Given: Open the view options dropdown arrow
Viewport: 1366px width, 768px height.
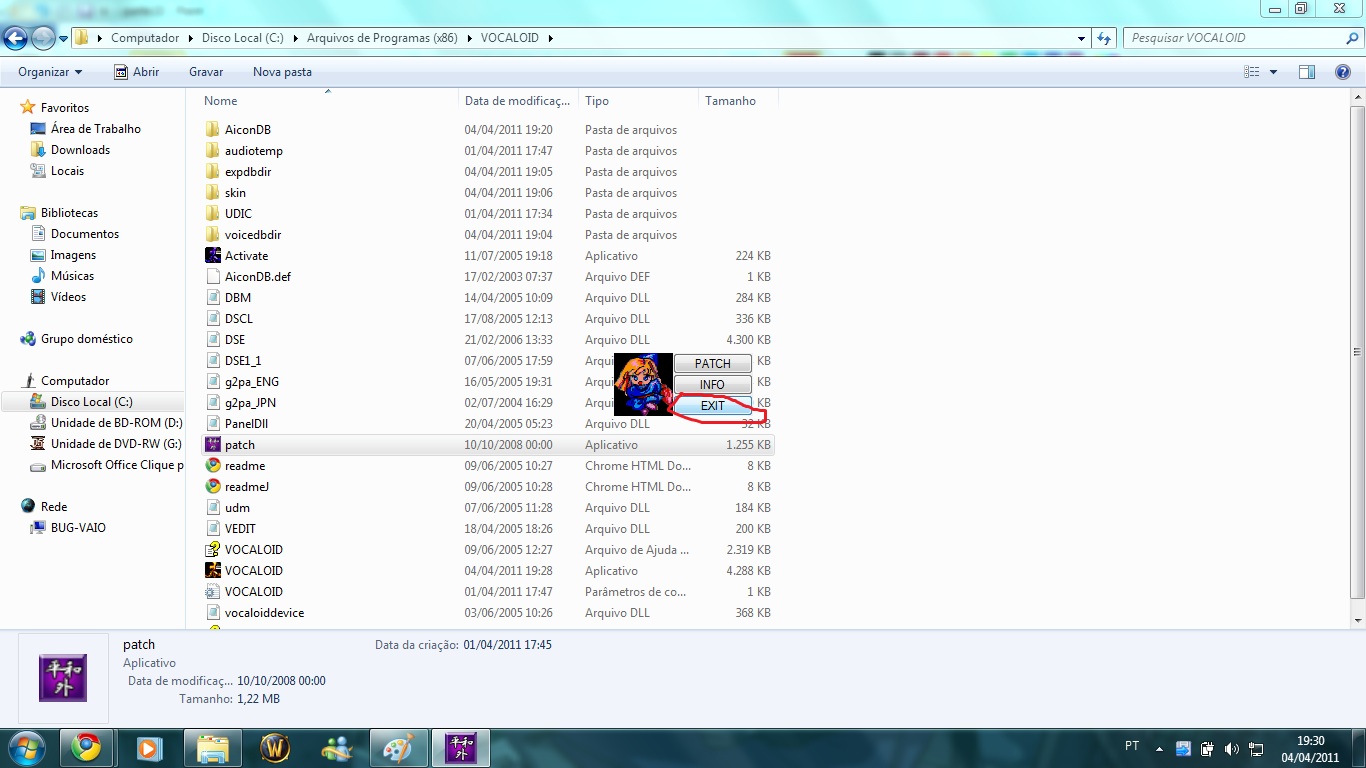Looking at the screenshot, I should (1273, 72).
